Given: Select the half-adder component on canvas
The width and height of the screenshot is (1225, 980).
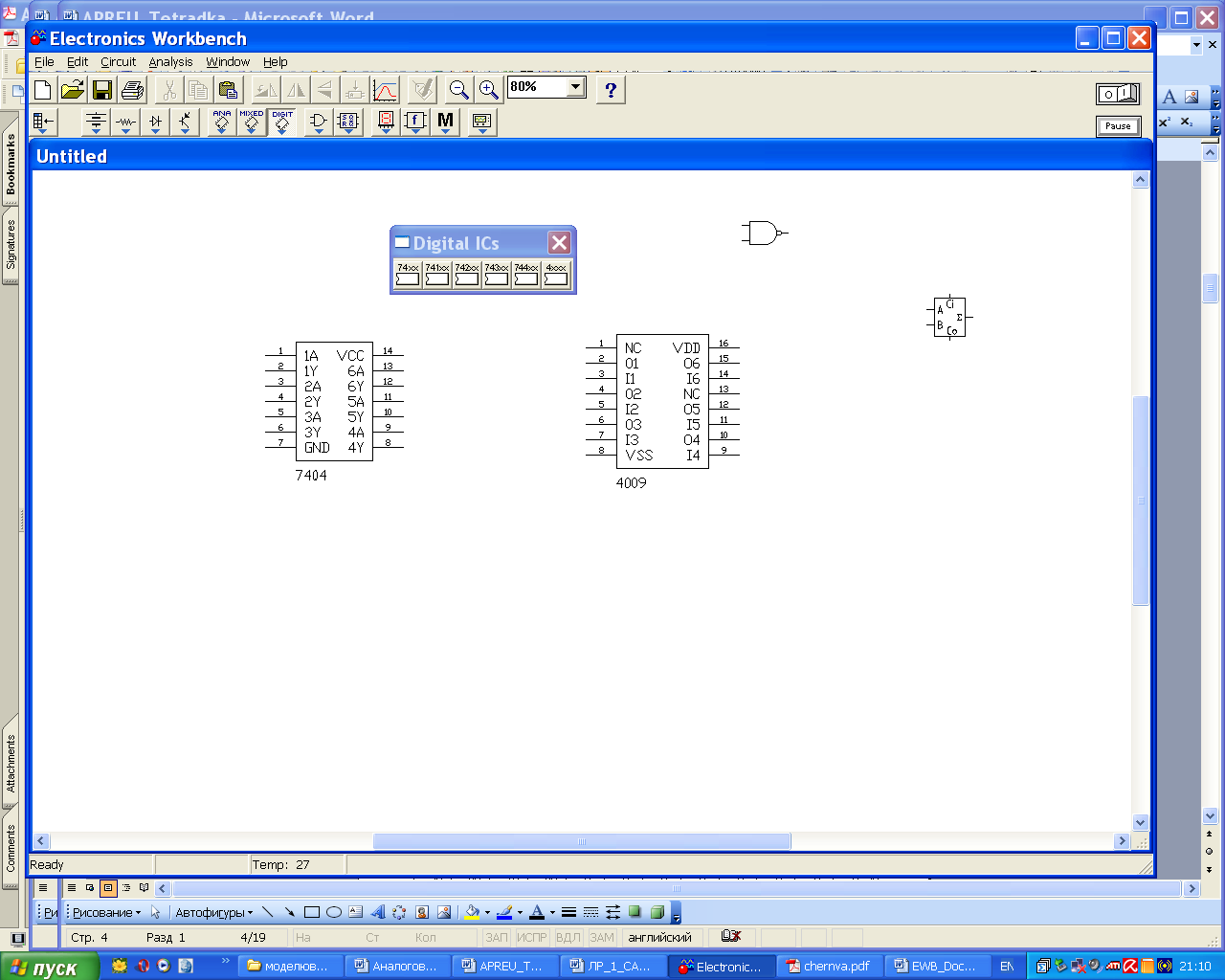Looking at the screenshot, I should click(950, 318).
